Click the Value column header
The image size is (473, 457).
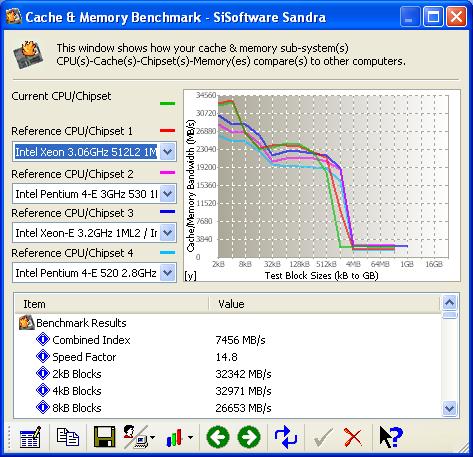324,304
